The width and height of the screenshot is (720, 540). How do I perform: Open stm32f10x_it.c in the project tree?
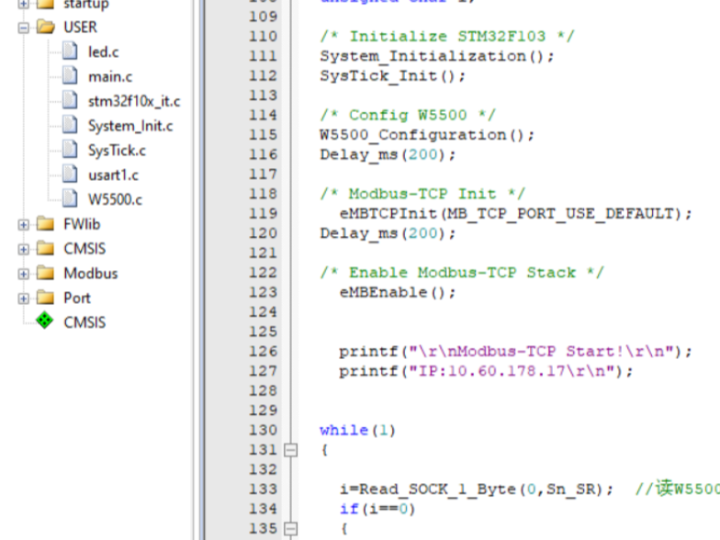(134, 101)
